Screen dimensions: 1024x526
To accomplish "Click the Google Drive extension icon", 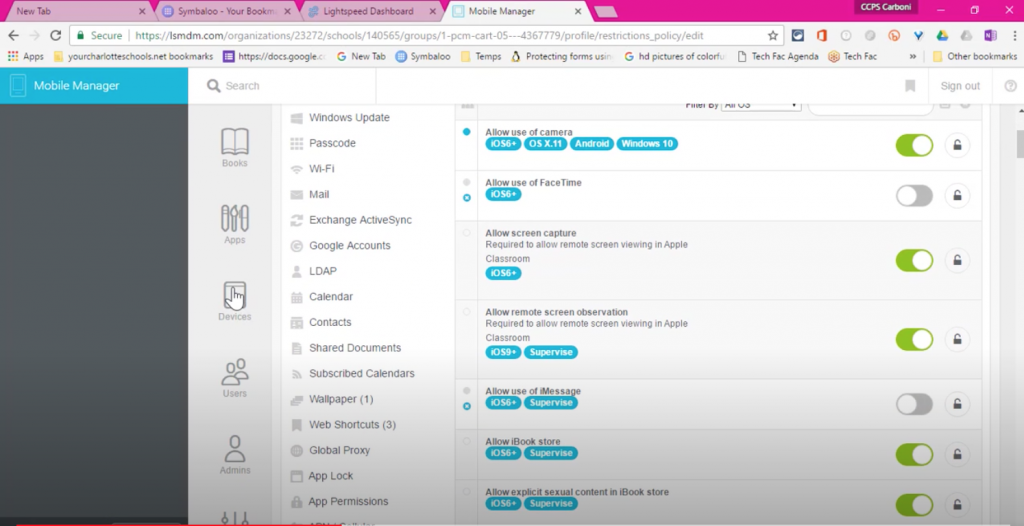I will coord(942,35).
